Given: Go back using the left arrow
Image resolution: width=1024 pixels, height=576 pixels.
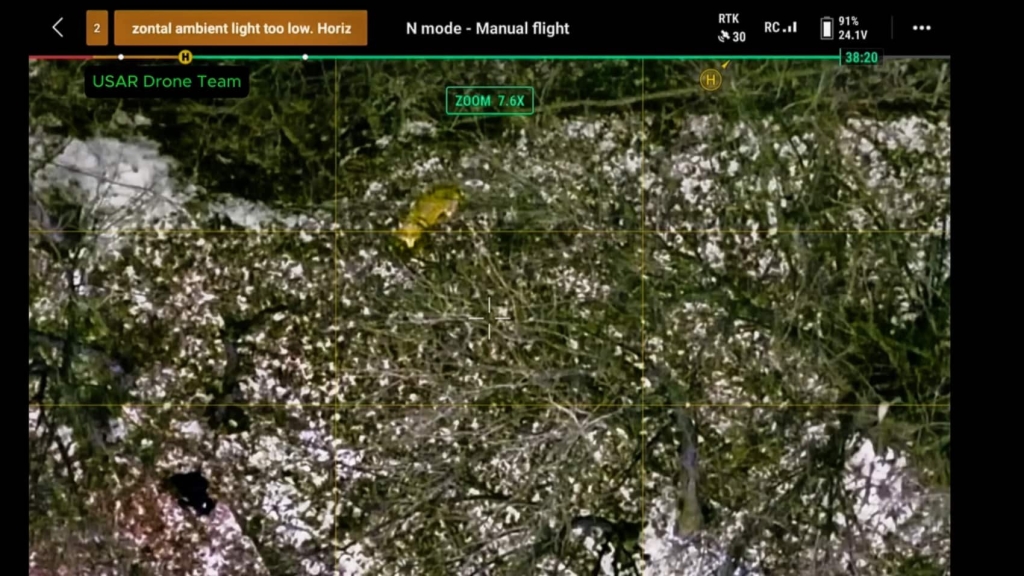Looking at the screenshot, I should pyautogui.click(x=58, y=28).
